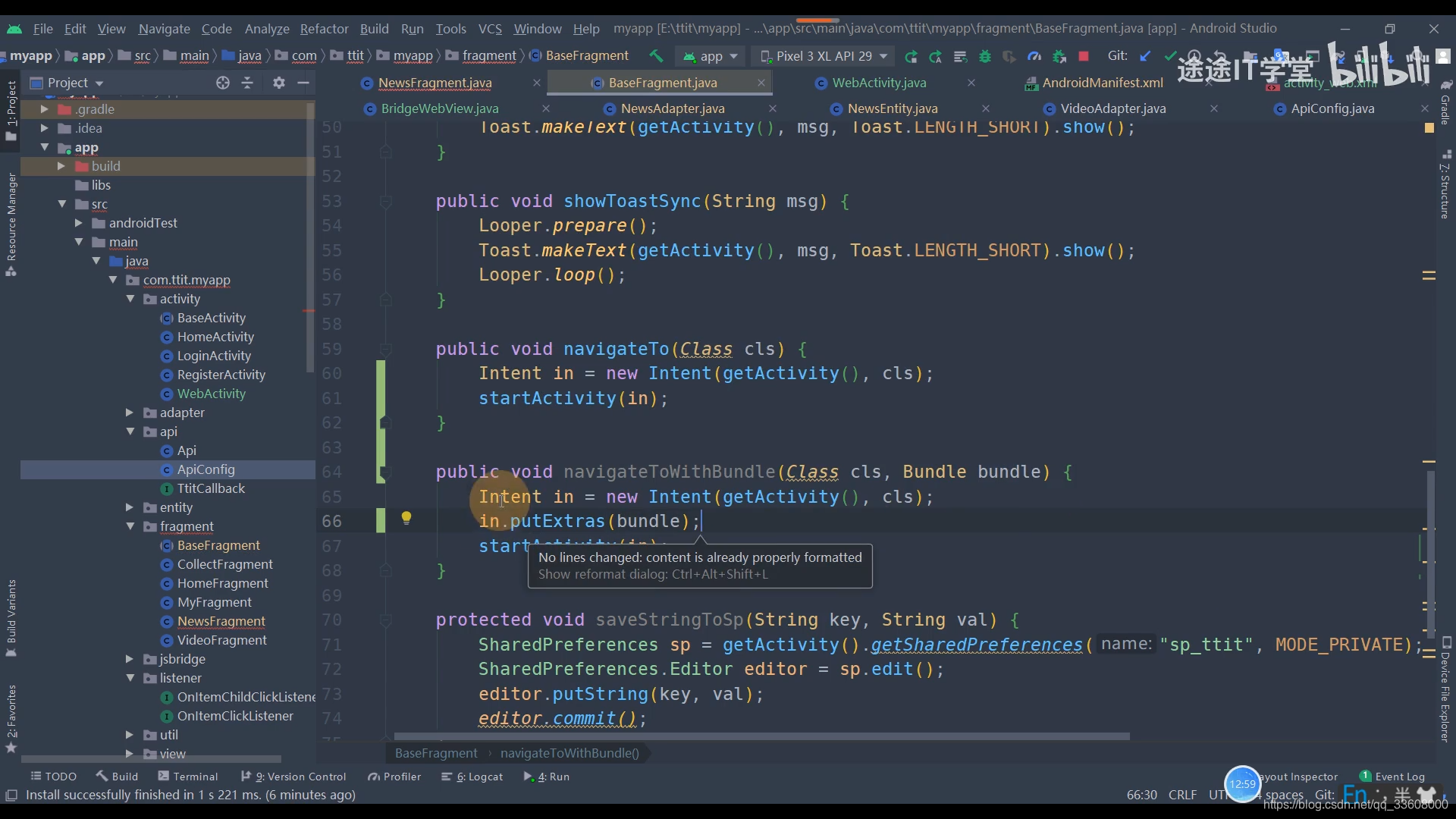Close the VideoAdapter.java tab

[1214, 108]
